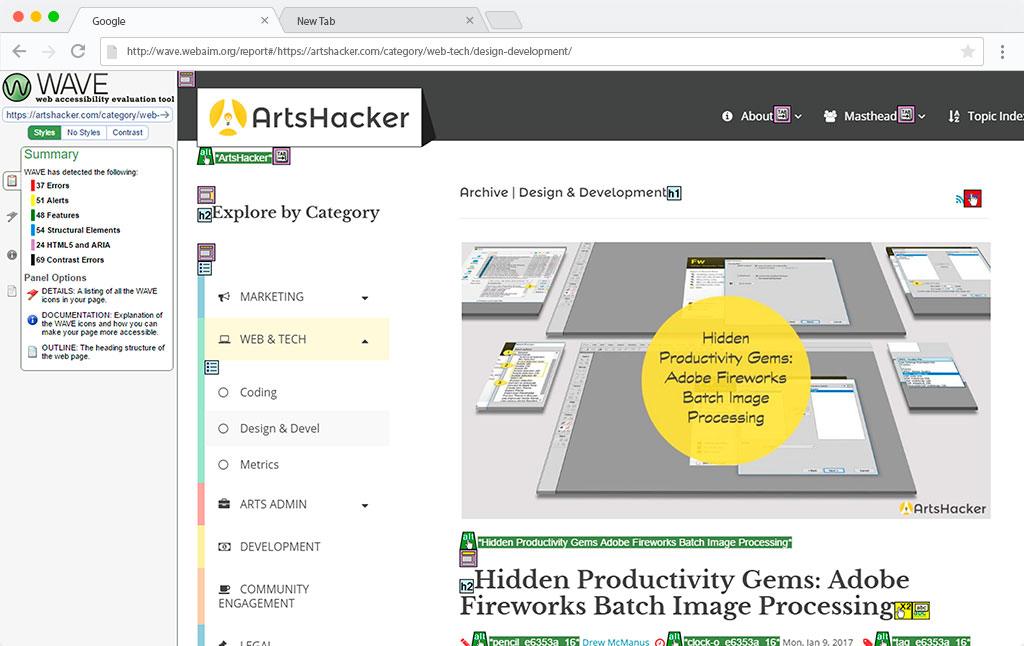This screenshot has width=1024, height=646.
Task: Click the "Archive | Design & Development" heading text
Action: pyautogui.click(x=563, y=193)
